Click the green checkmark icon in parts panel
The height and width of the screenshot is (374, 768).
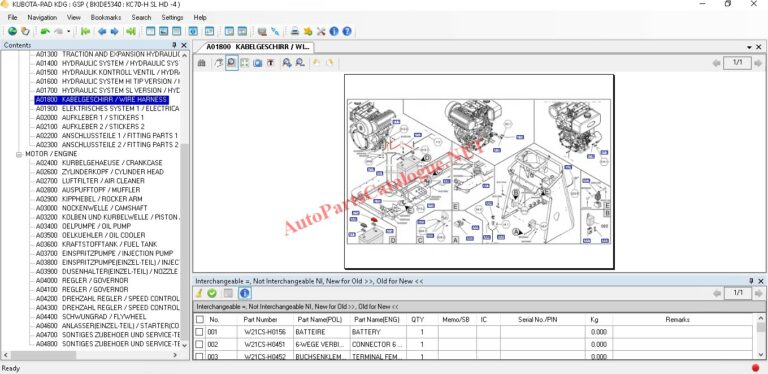pos(212,293)
